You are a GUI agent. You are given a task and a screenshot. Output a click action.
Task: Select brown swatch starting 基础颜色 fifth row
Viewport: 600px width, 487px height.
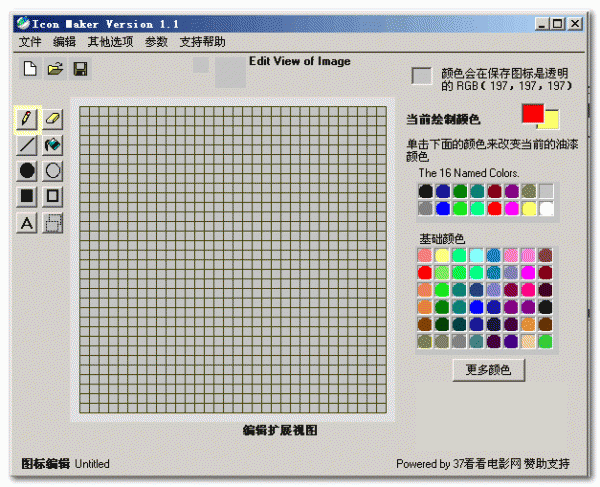425,324
